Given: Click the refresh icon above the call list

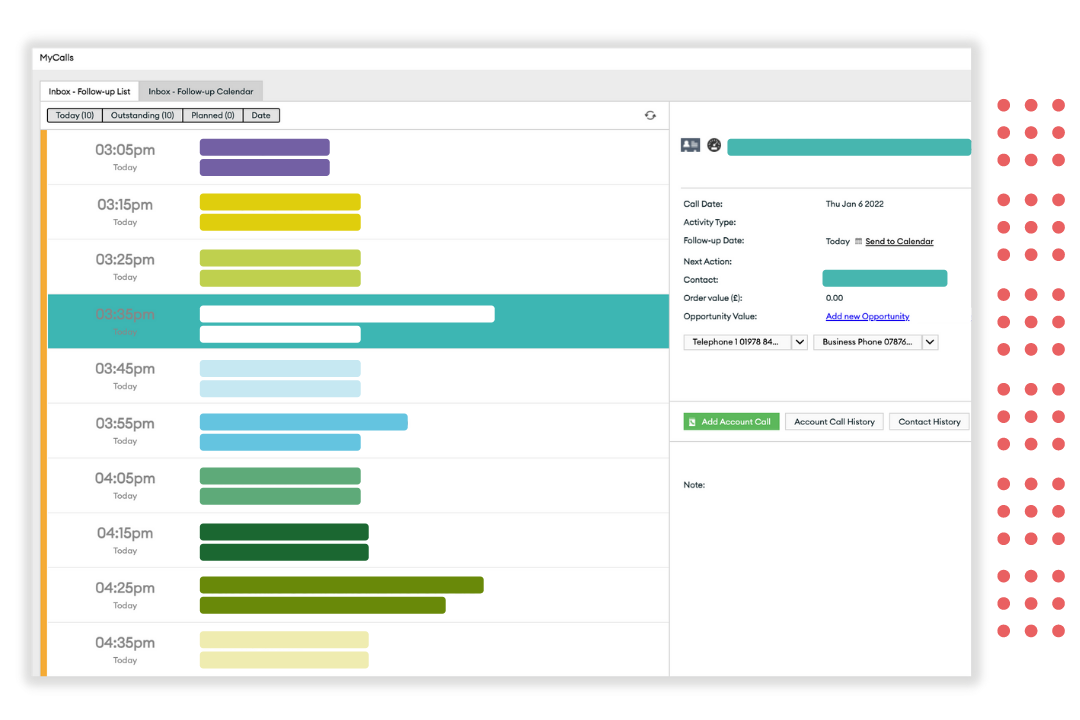Looking at the screenshot, I should 650,116.
